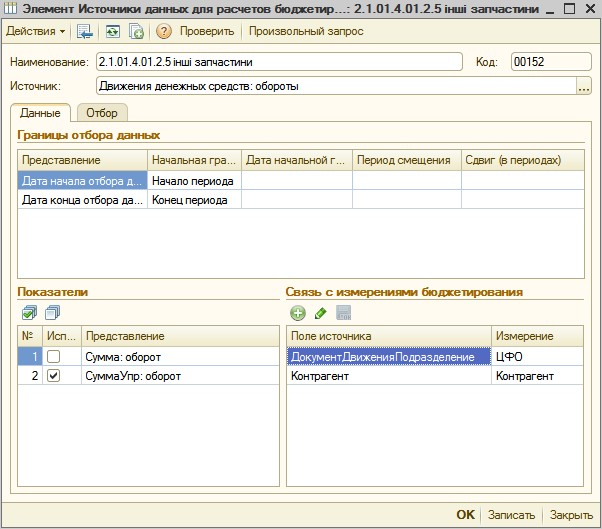Viewport: 602px width, 529px height.
Task: Click the Наименование input field
Action: [279, 62]
